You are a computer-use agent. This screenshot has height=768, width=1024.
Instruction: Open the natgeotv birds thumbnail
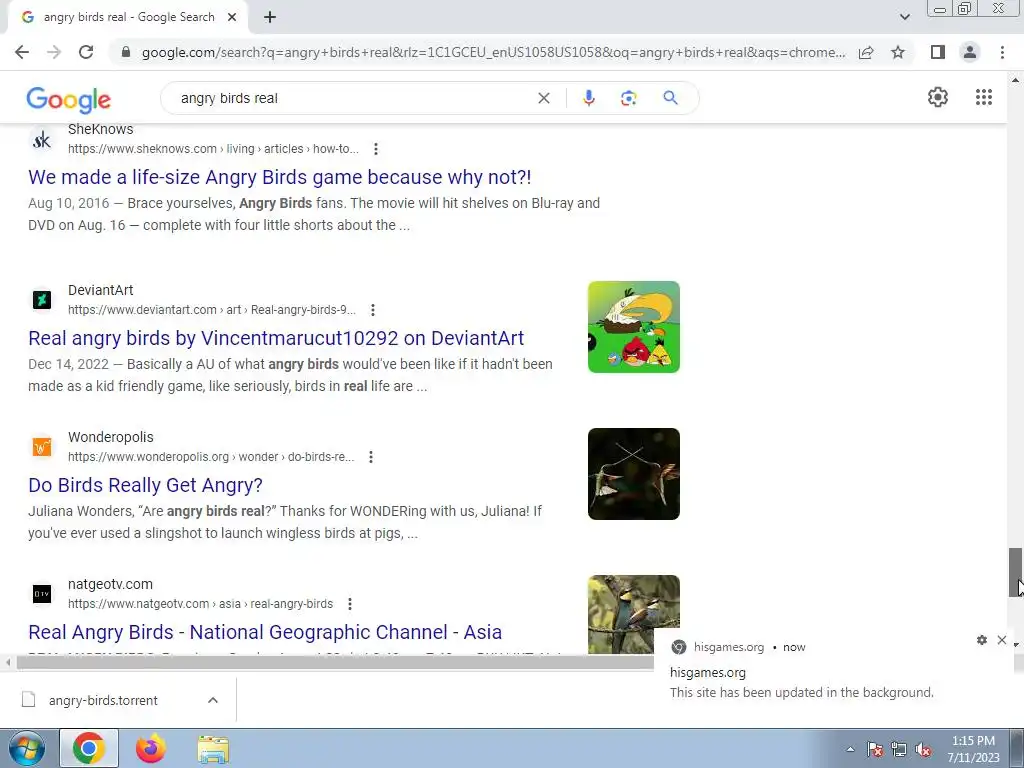coord(633,614)
